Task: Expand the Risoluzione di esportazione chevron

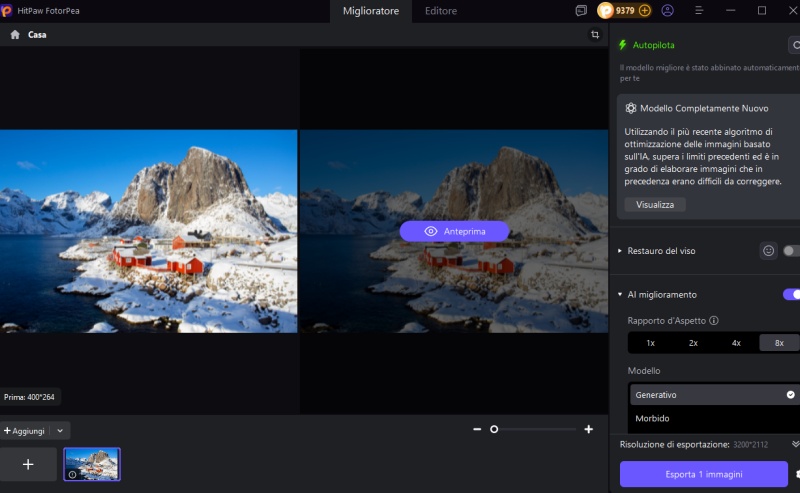Action: pyautogui.click(x=795, y=444)
